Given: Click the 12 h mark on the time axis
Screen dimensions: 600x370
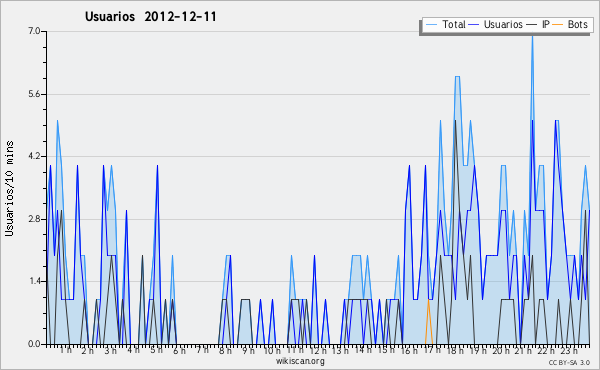Looking at the screenshot, I should [x=318, y=350].
